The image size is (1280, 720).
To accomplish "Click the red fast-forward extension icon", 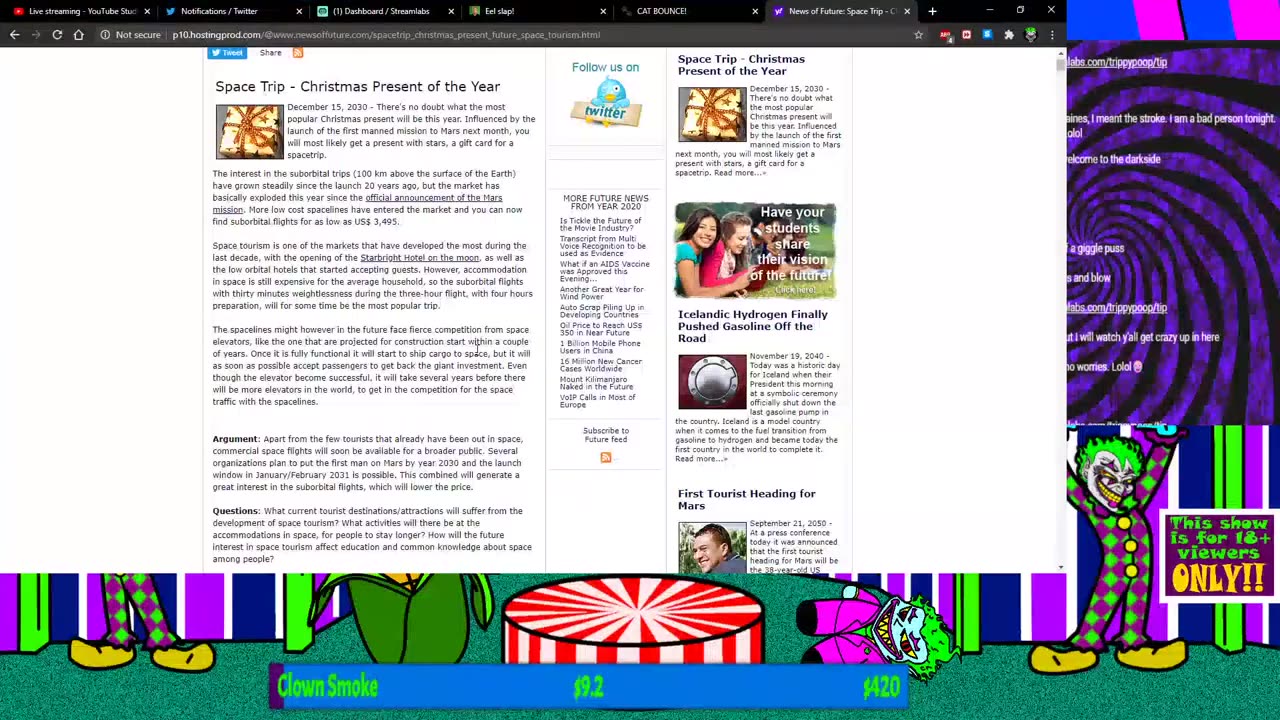I will point(966,35).
